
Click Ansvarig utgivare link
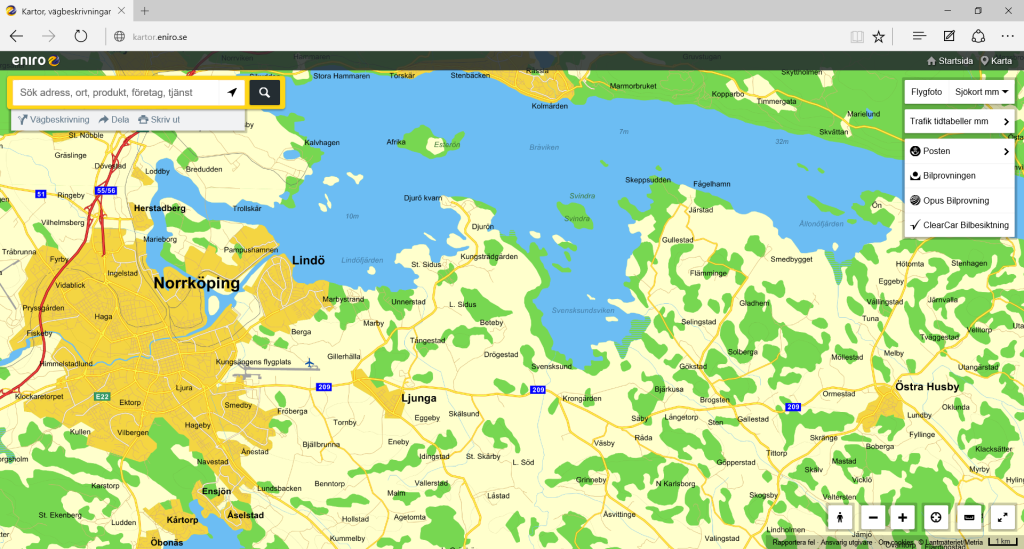846,542
